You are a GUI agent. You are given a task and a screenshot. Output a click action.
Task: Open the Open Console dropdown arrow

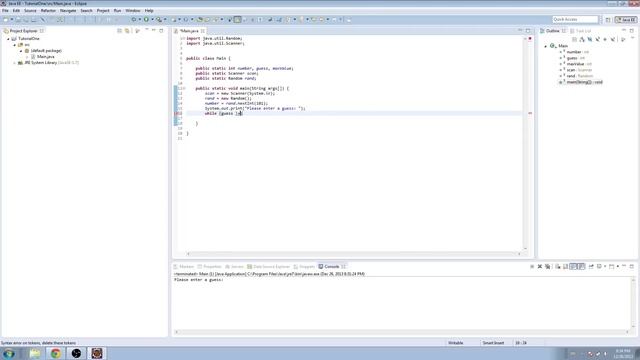click(x=618, y=267)
